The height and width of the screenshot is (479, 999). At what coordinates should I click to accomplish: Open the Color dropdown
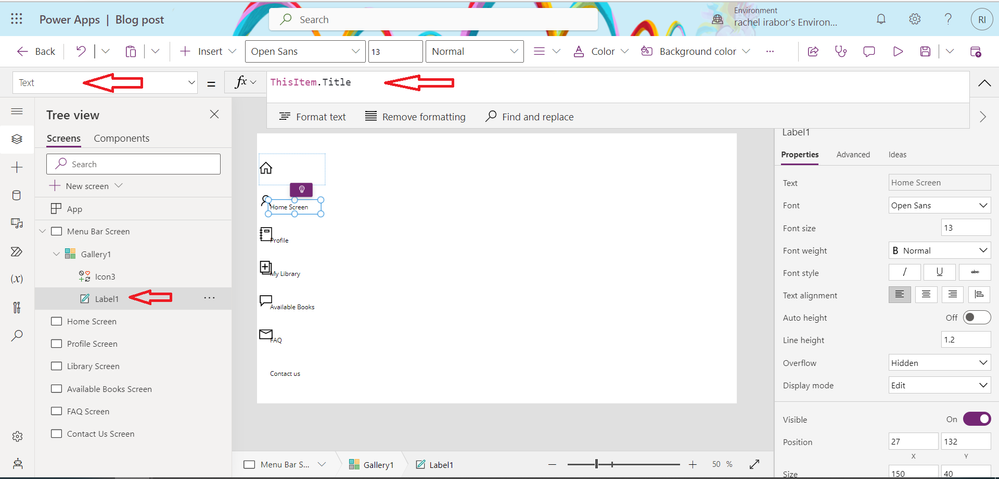[x=601, y=52]
